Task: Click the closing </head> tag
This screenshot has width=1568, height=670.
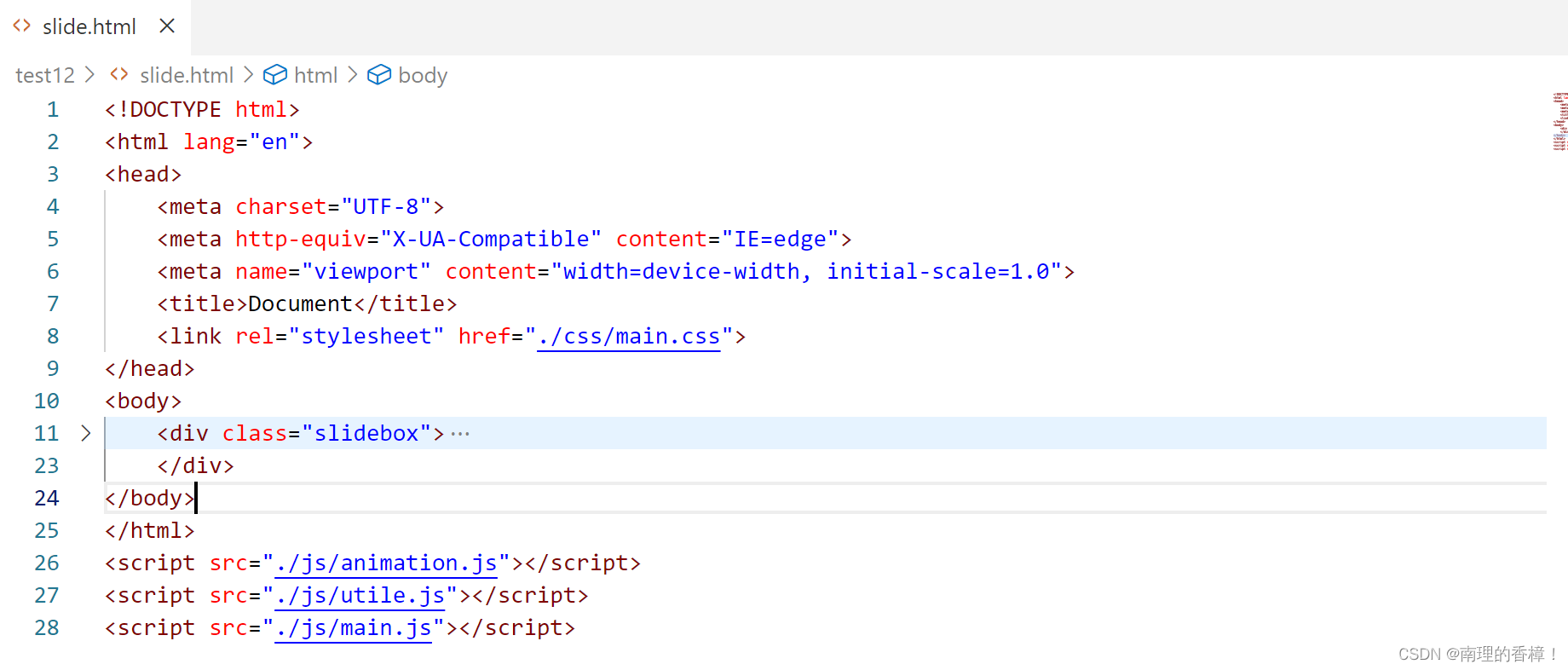Action: 150,369
